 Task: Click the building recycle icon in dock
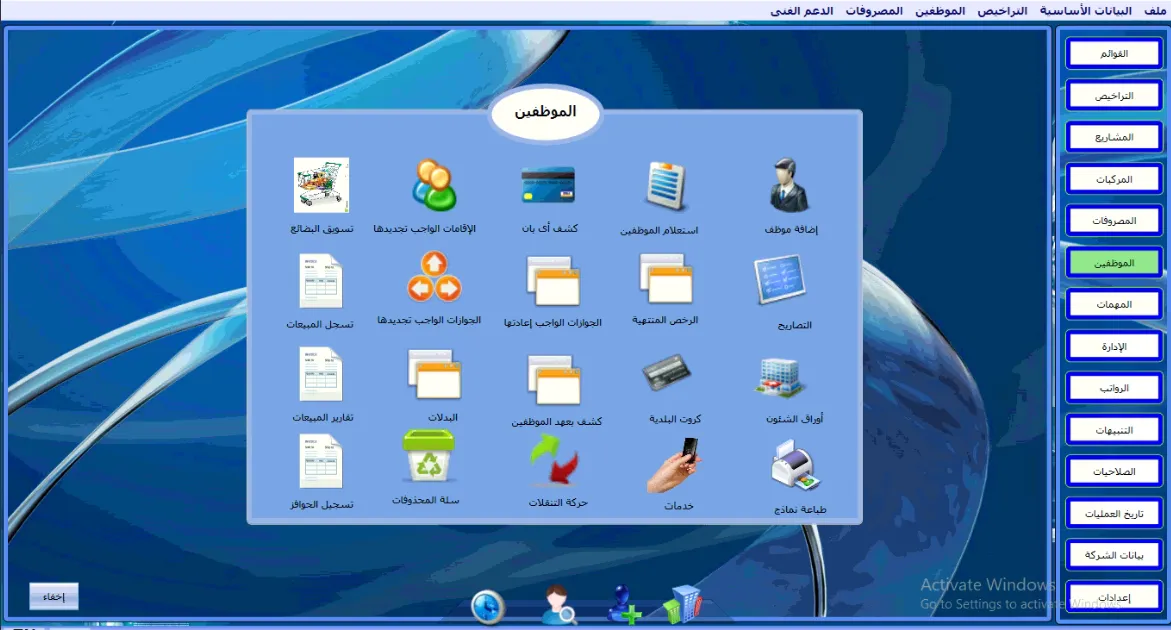pyautogui.click(x=683, y=605)
